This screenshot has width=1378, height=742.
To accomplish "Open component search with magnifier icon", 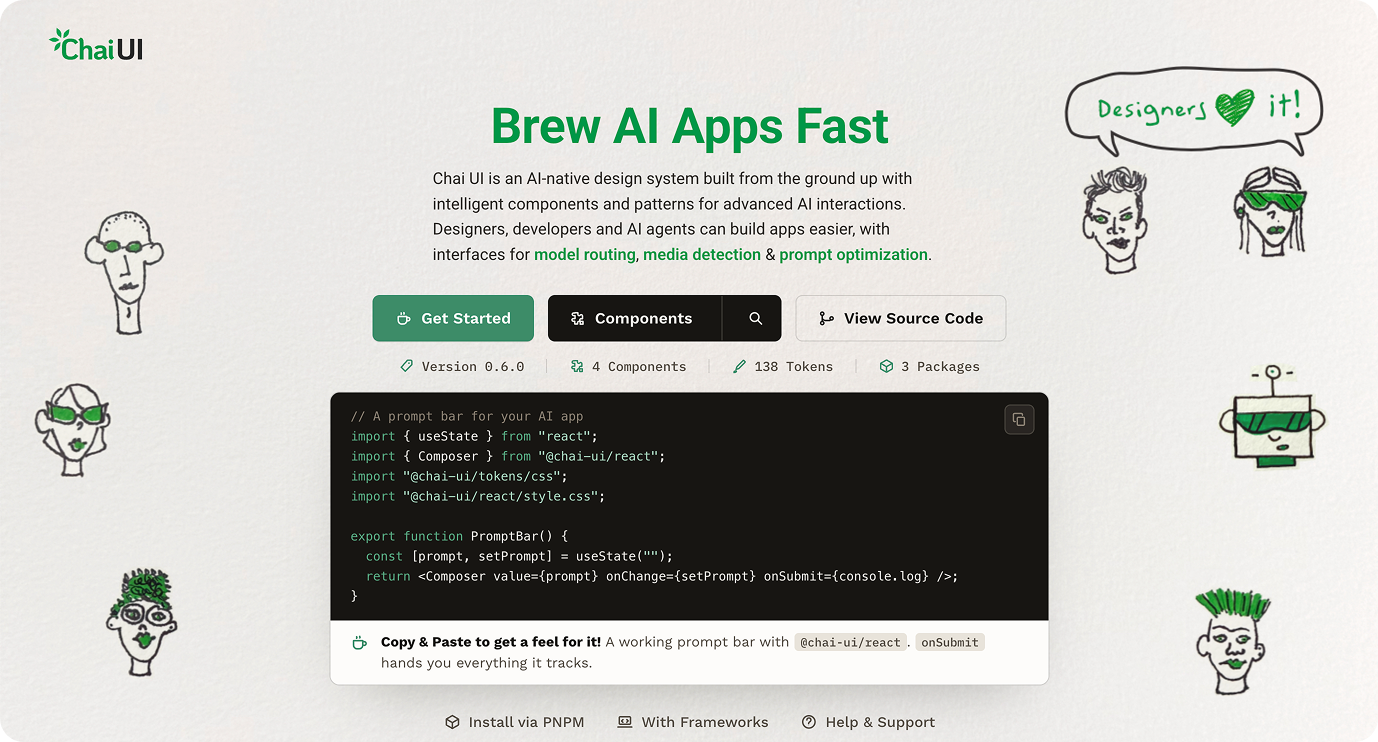I will coord(756,318).
